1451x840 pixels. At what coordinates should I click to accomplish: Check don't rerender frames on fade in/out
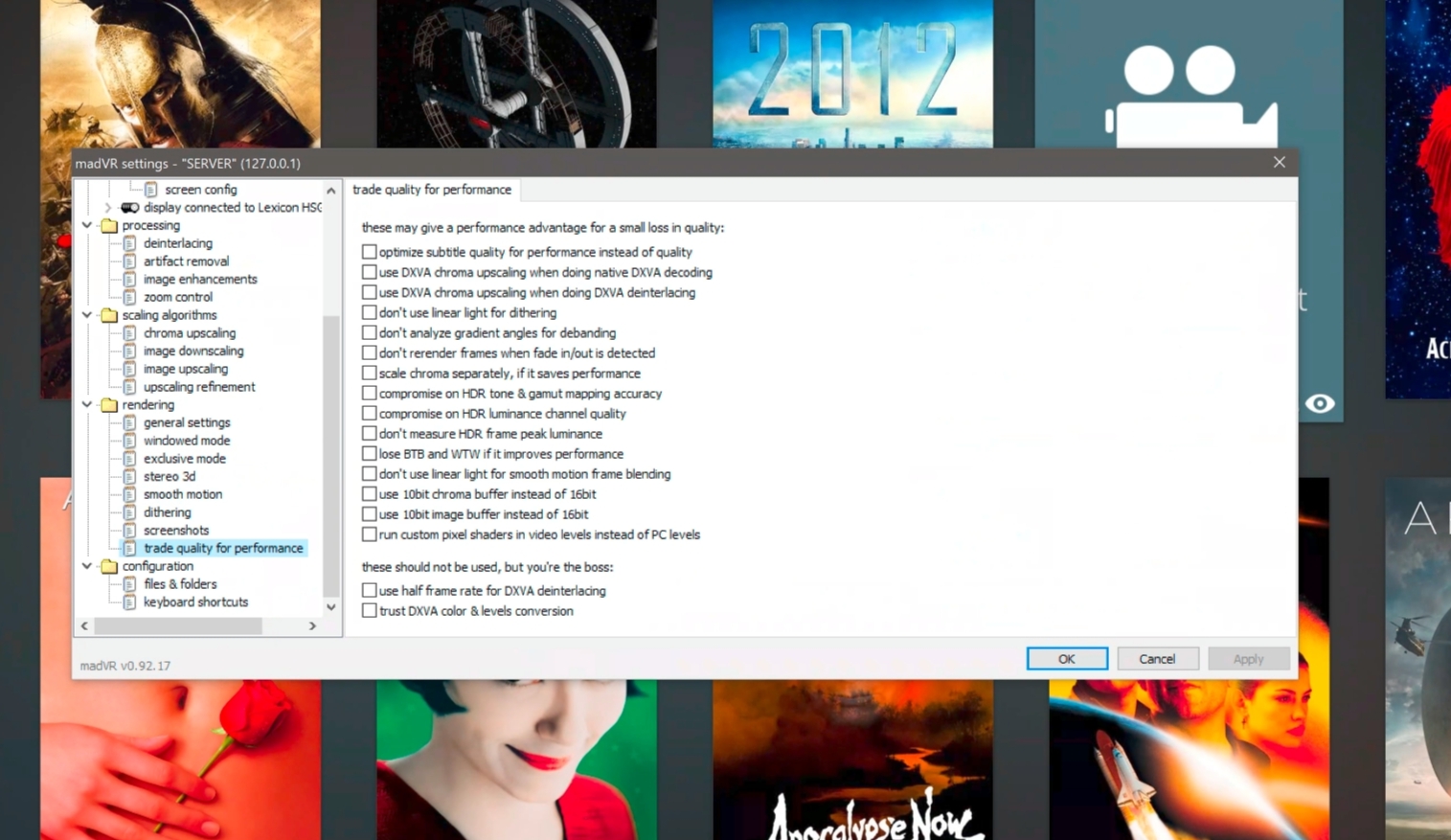pyautogui.click(x=369, y=352)
